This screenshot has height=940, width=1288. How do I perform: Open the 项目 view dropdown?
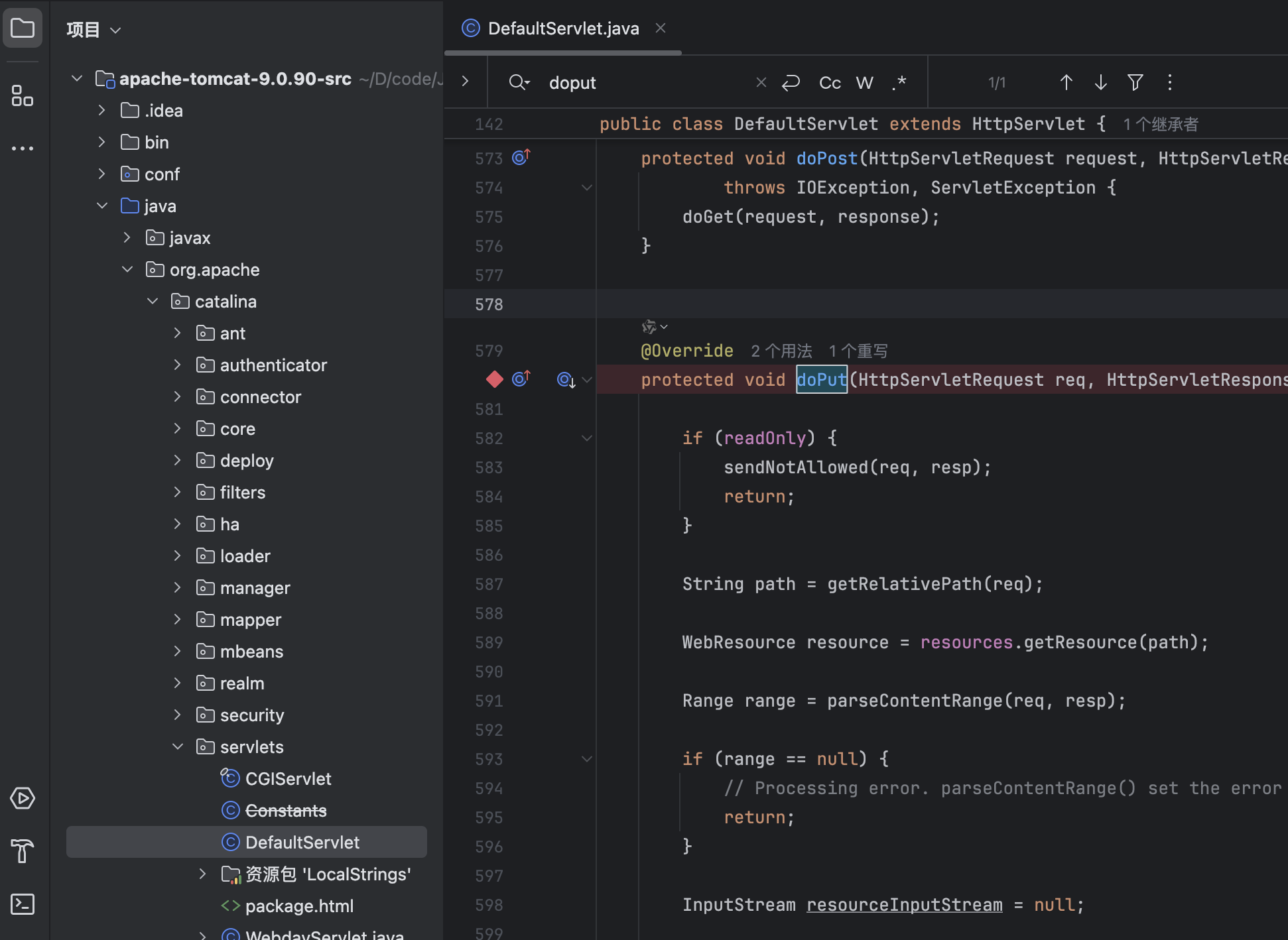tap(94, 30)
